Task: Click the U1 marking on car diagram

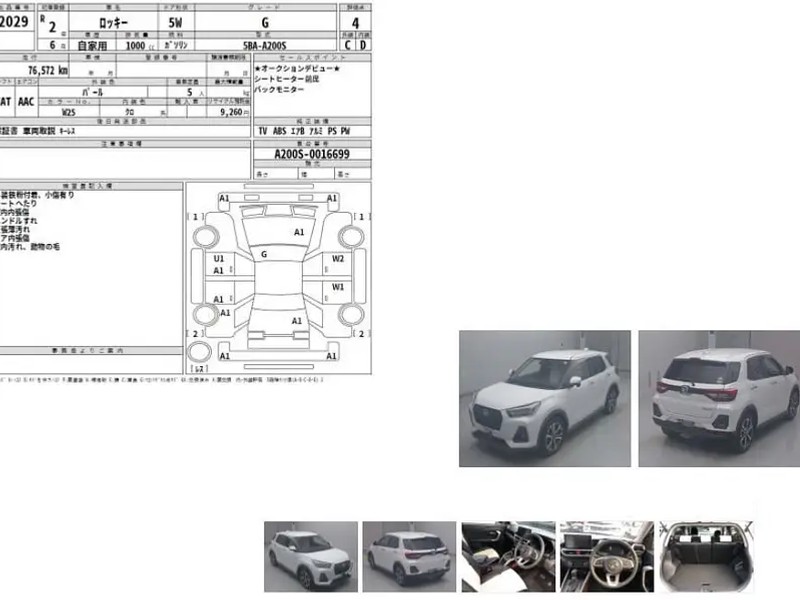Action: 219,259
